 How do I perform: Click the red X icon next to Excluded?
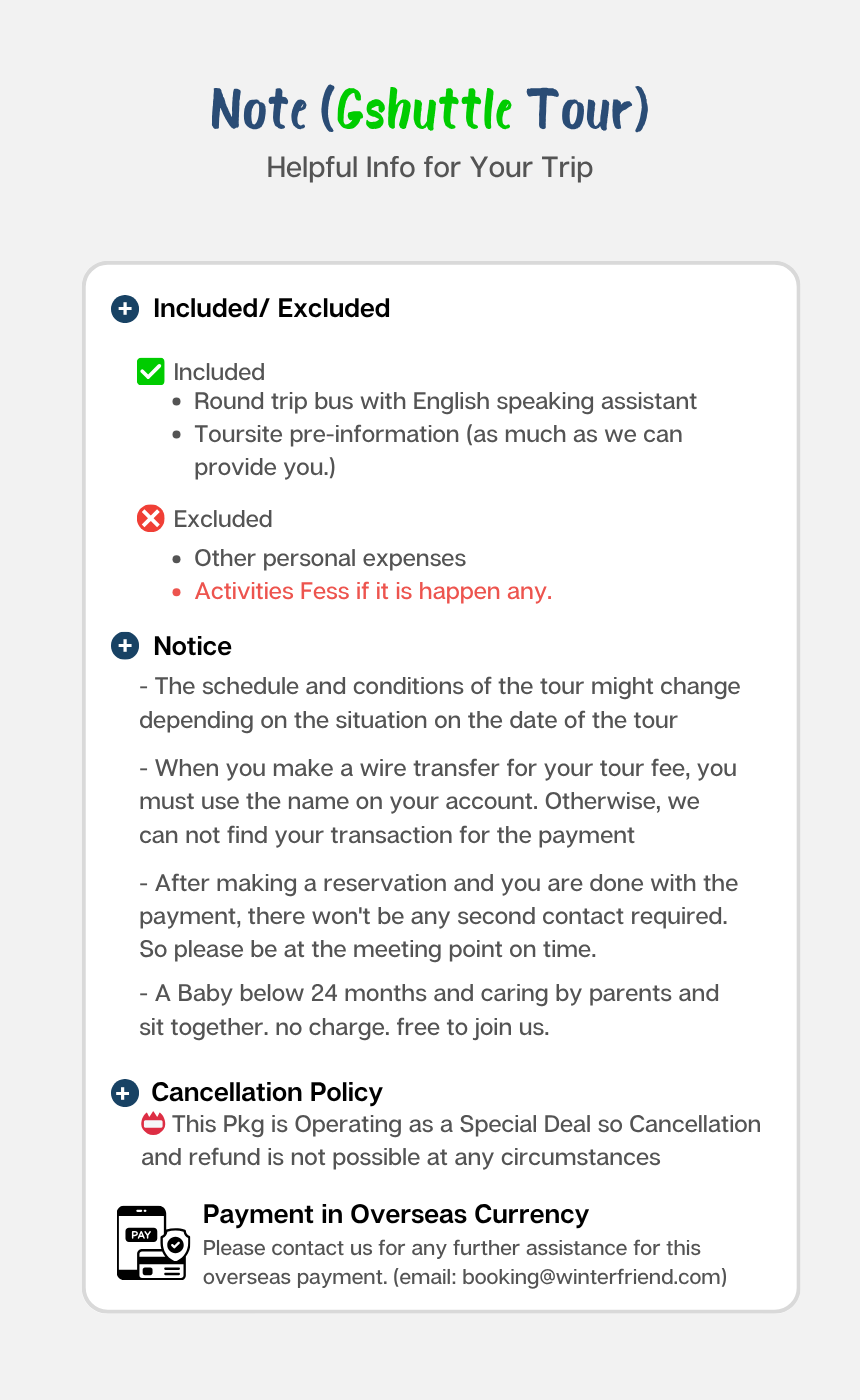150,519
